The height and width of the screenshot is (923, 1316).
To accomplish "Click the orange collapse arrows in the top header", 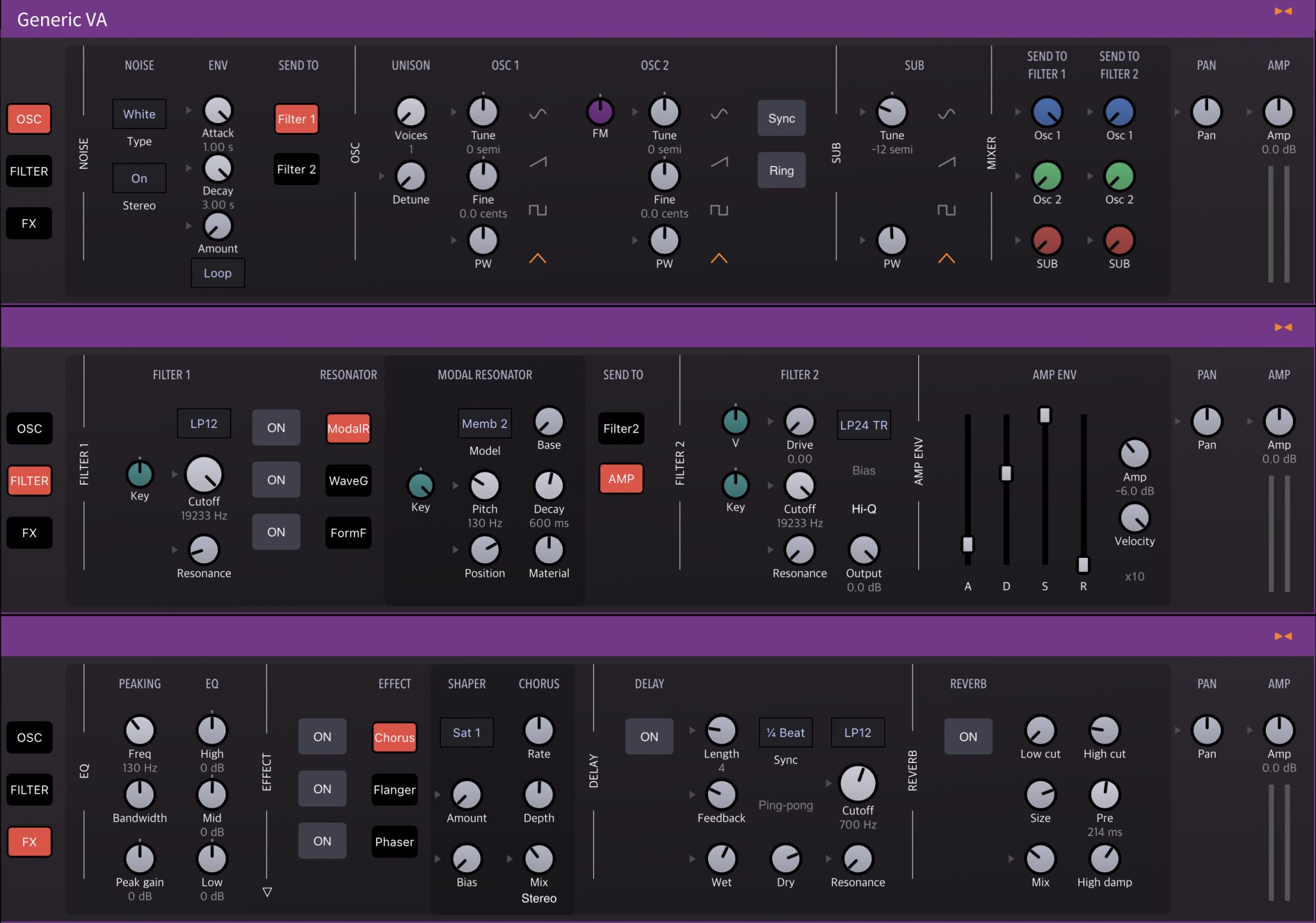I will 1283,11.
